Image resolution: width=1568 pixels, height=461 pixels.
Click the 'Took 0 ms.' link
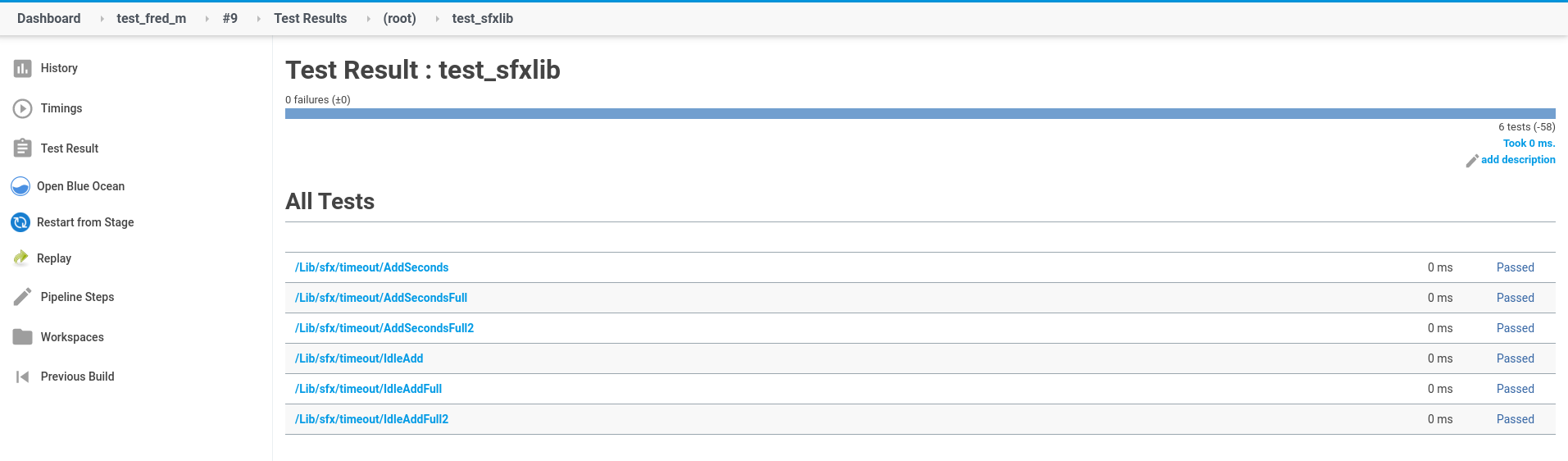[1529, 144]
